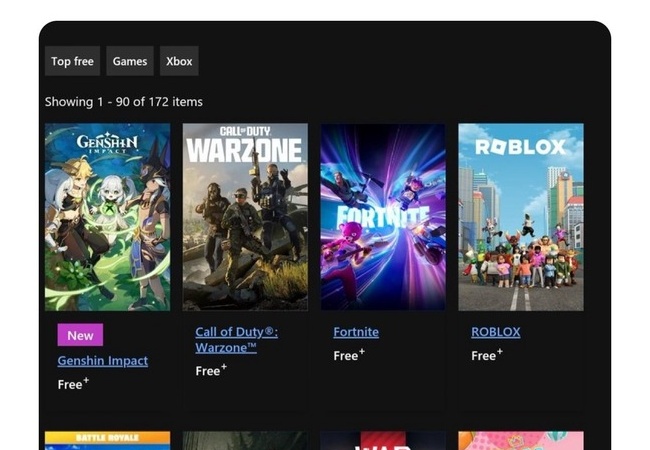Viewport: 650px width, 450px height.
Task: Select the Top free filter chip
Action: tap(72, 61)
